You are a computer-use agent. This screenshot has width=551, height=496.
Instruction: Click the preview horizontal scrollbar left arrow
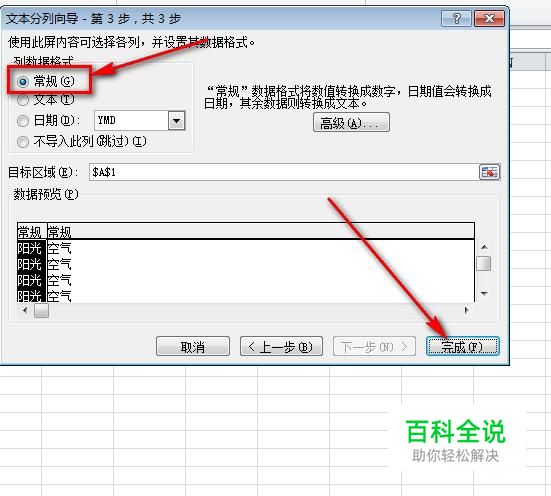click(x=25, y=310)
